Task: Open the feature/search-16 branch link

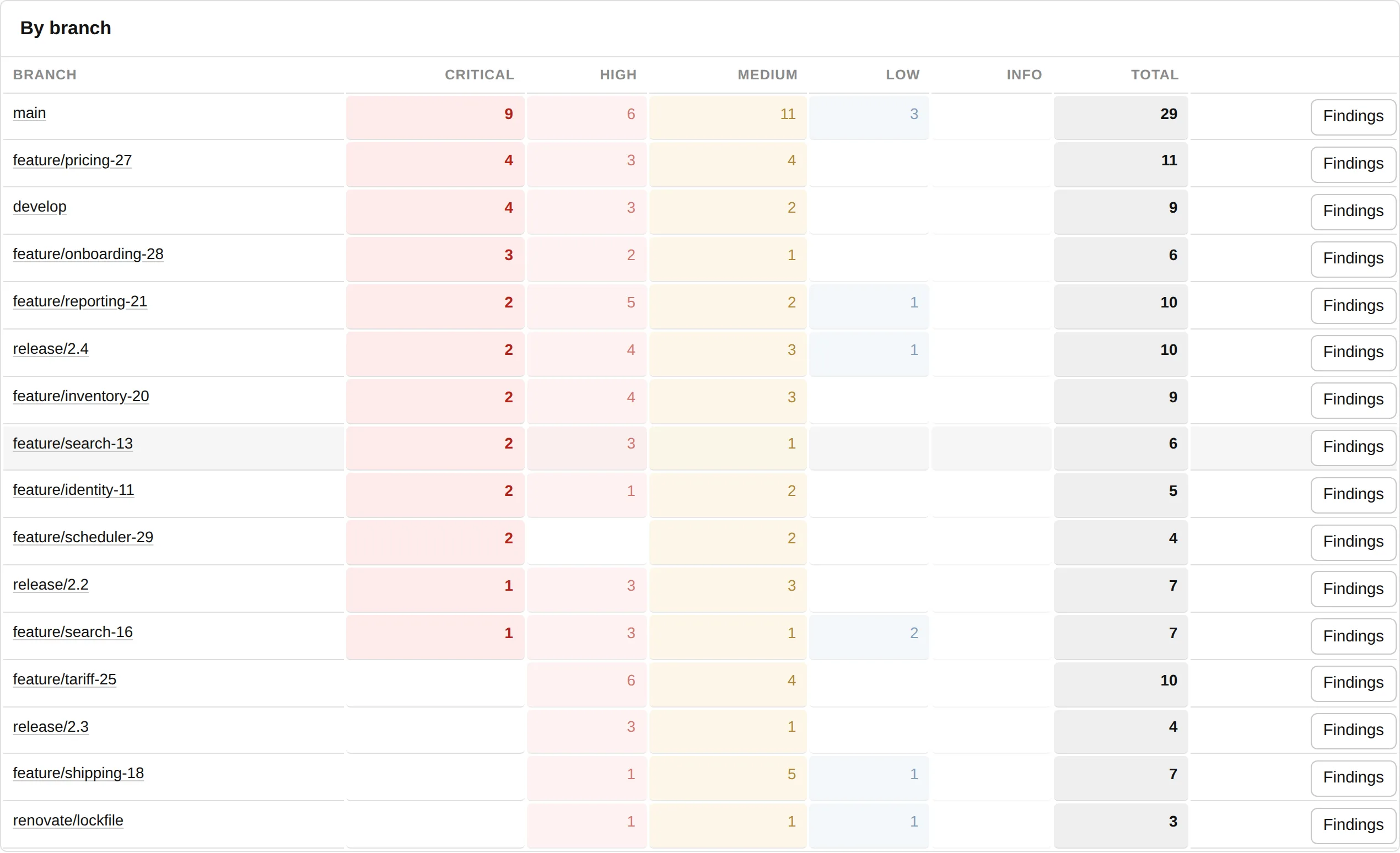Action: [x=73, y=632]
